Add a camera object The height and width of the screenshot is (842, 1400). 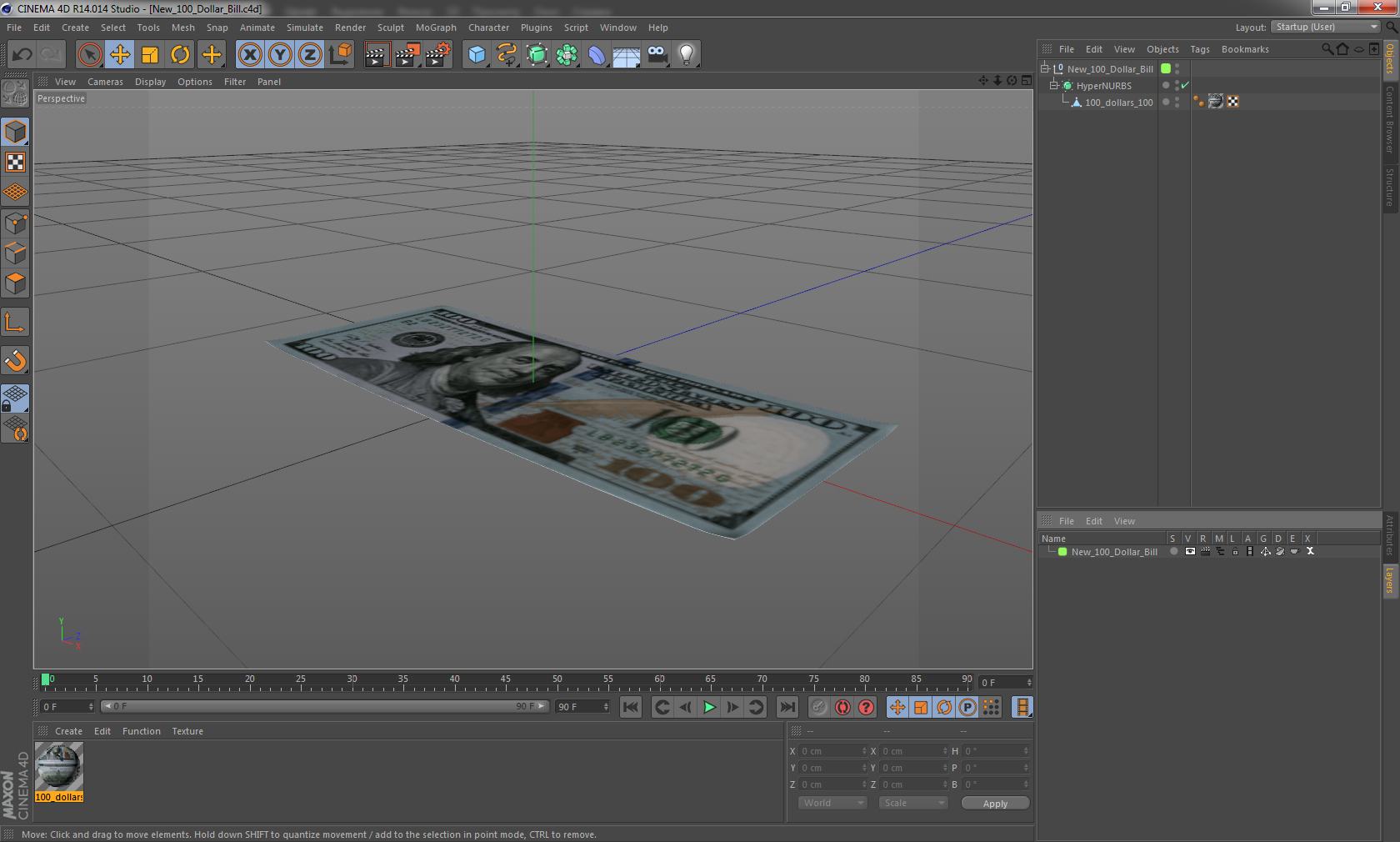coord(657,55)
